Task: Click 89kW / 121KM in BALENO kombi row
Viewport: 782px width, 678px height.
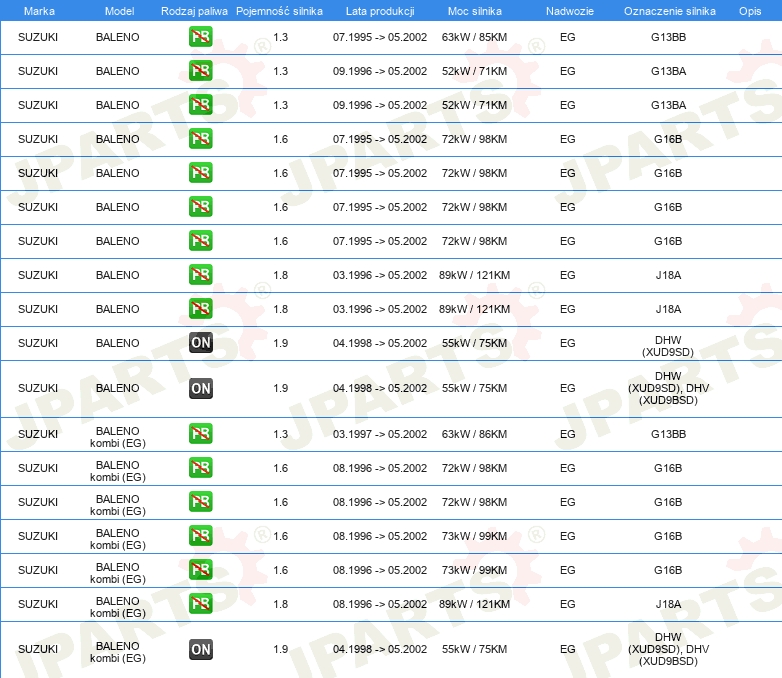Action: pos(474,604)
